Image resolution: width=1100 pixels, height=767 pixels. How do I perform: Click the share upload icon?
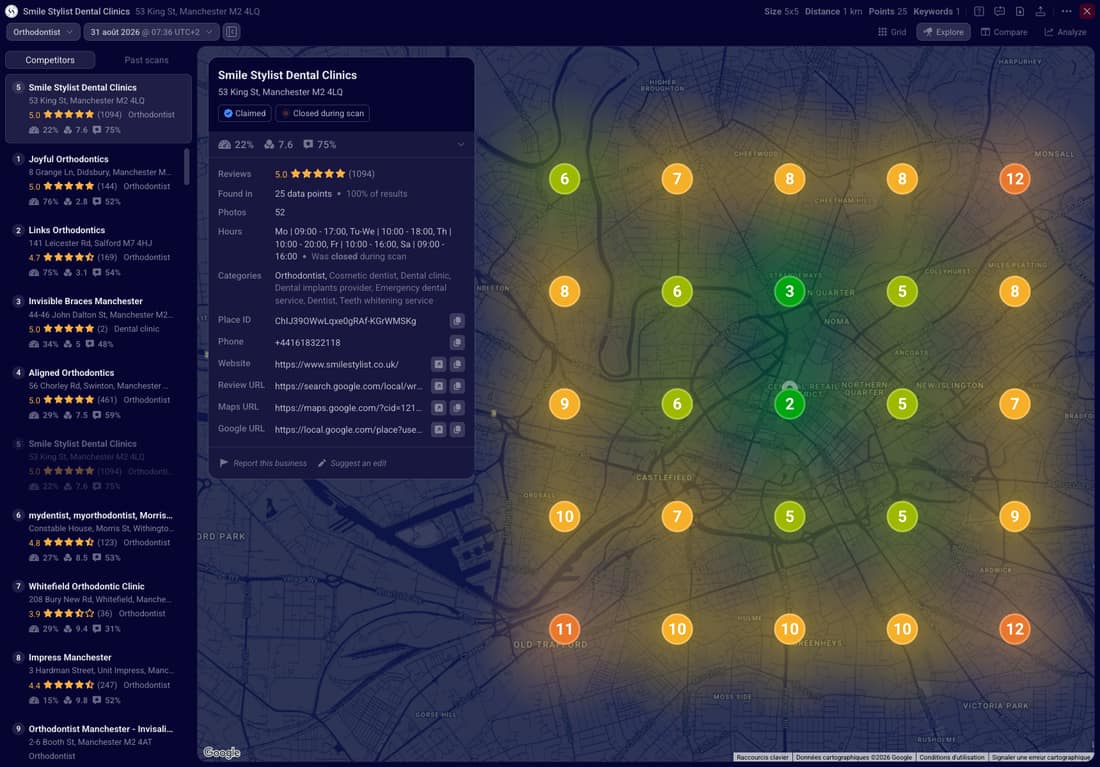point(1040,11)
